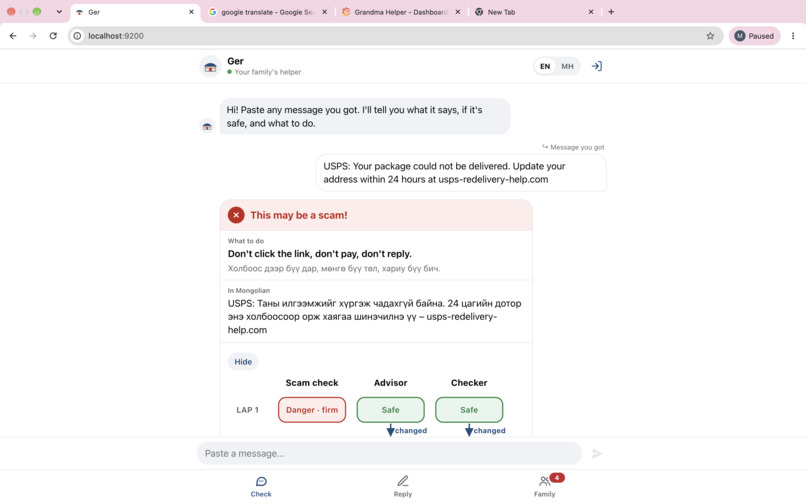Open the Reply tab in bottom navigation

pos(403,487)
